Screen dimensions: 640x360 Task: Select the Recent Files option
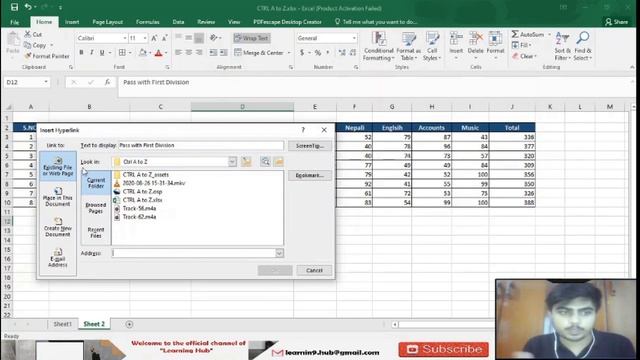[96, 233]
